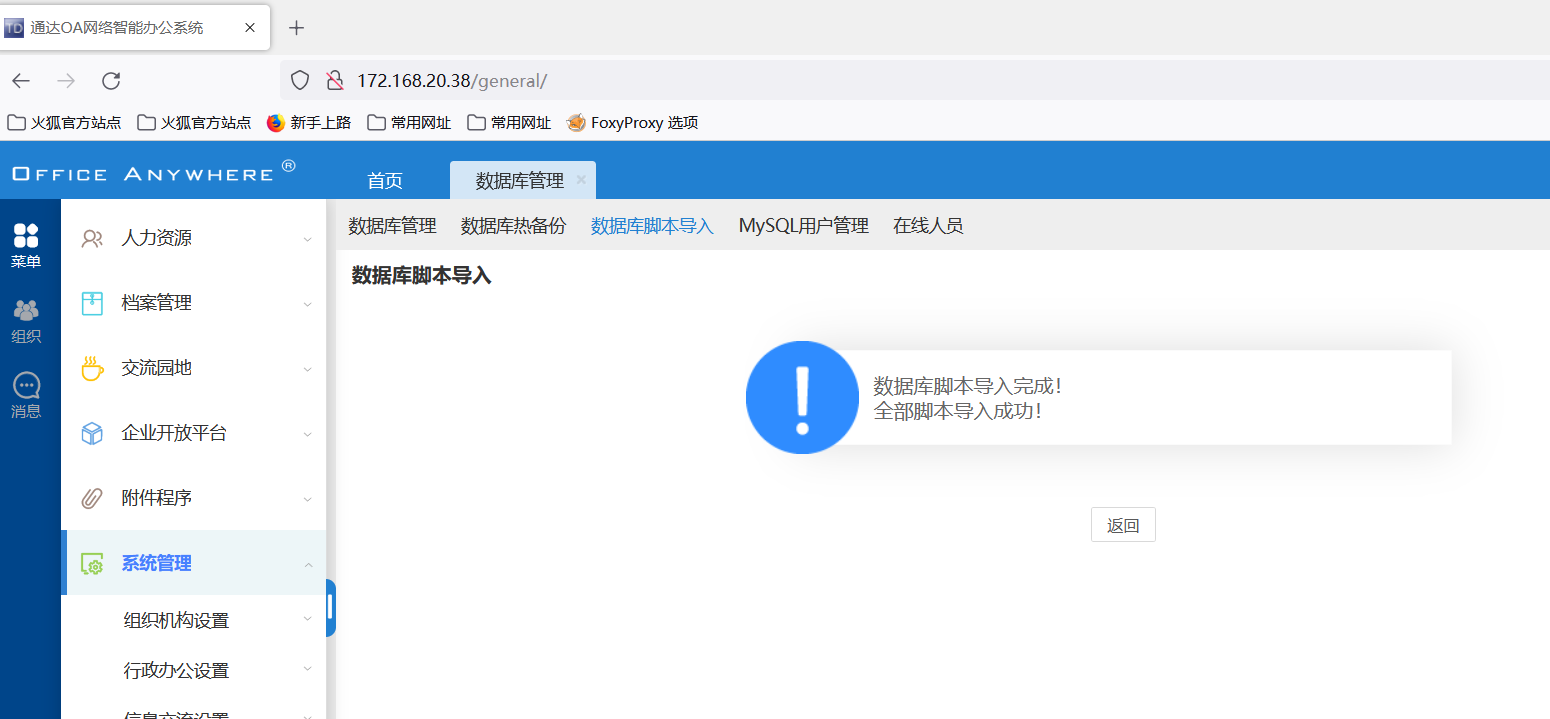This screenshot has width=1550, height=719.
Task: Click the 附件程序 paperclip icon
Action: 92,497
